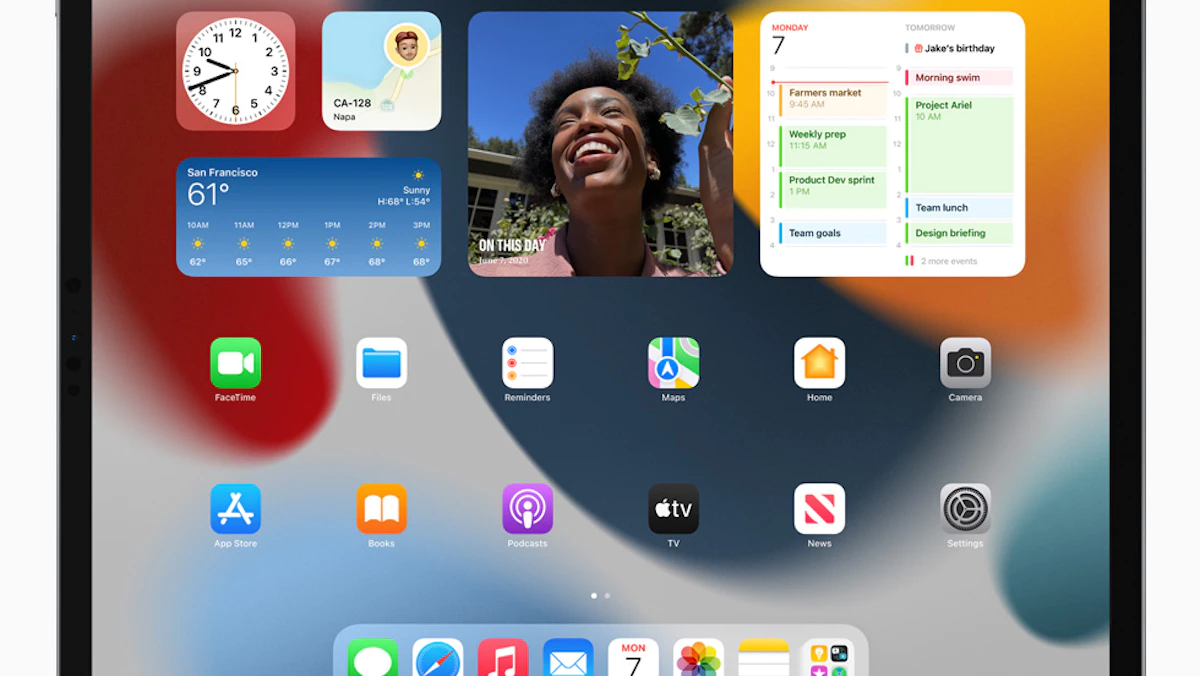1200x676 pixels.
Task: Open the App Store
Action: point(235,509)
